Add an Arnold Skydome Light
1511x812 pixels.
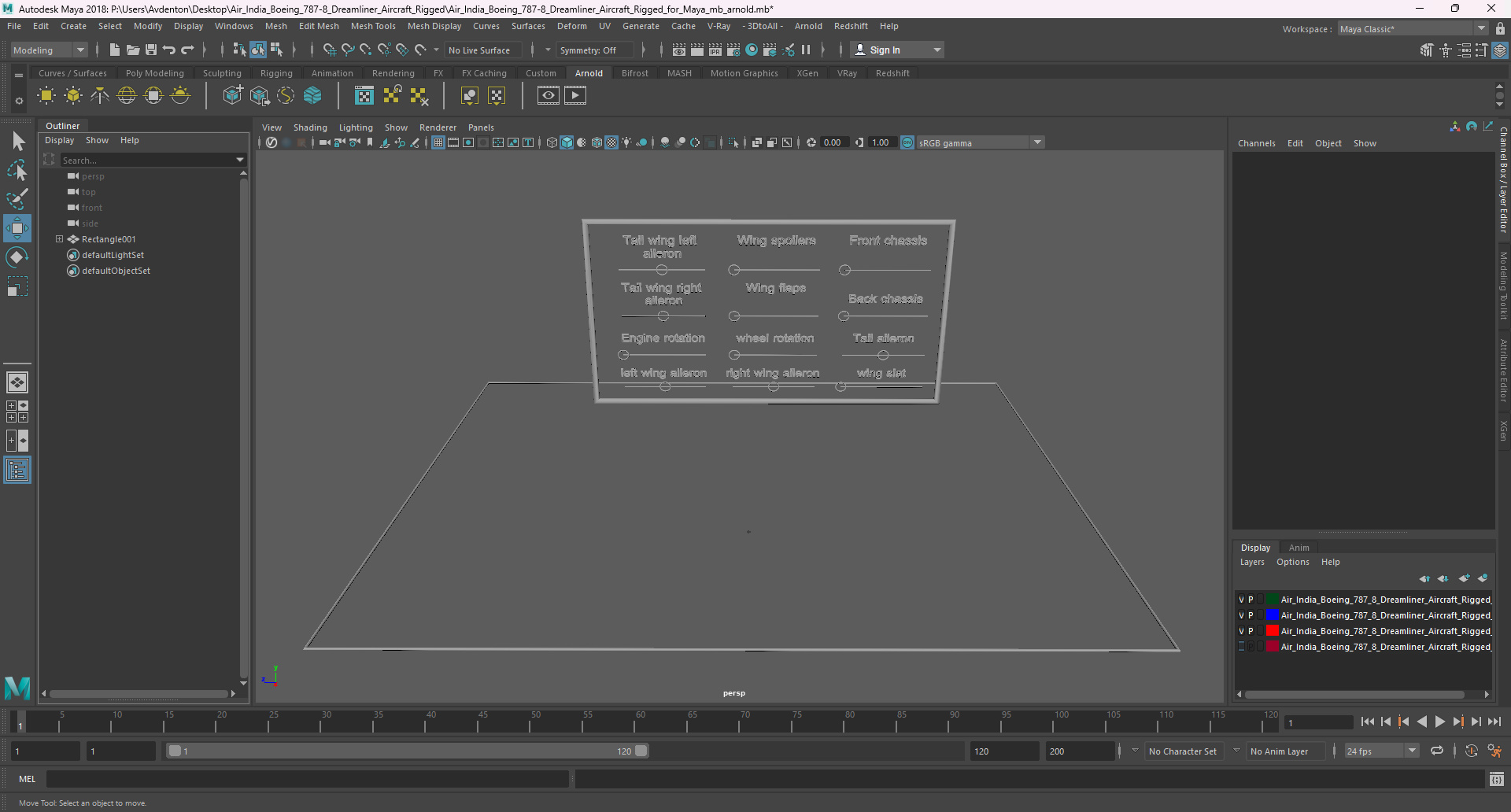(127, 96)
